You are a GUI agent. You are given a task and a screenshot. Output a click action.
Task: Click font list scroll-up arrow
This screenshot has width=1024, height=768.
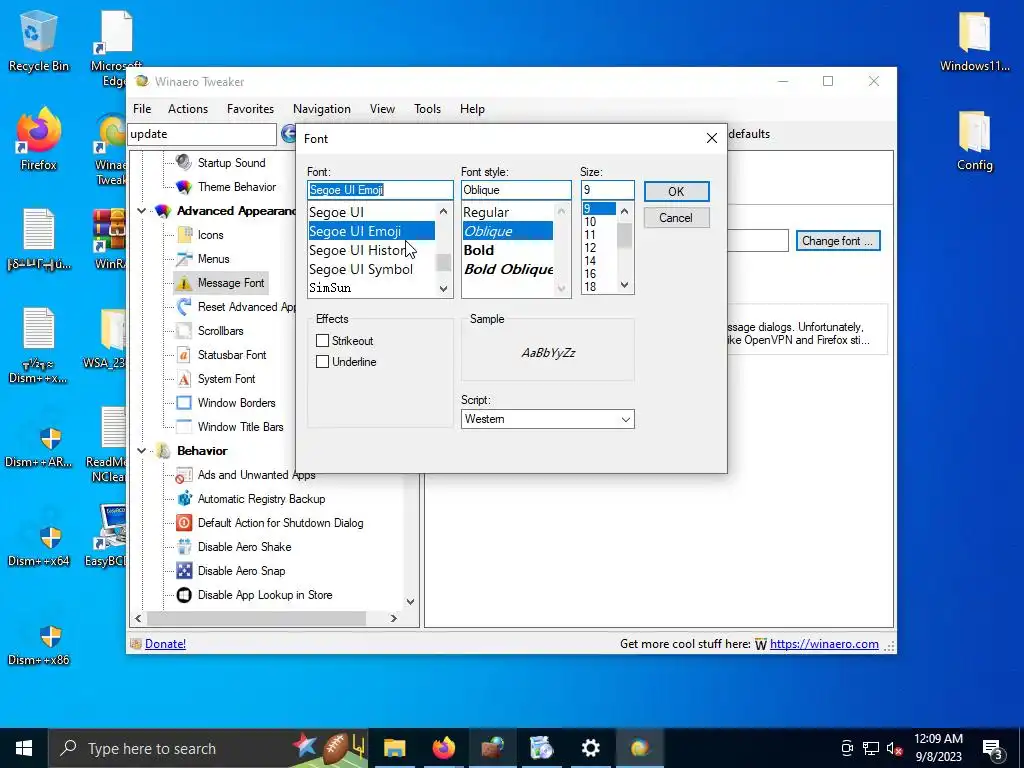click(444, 211)
